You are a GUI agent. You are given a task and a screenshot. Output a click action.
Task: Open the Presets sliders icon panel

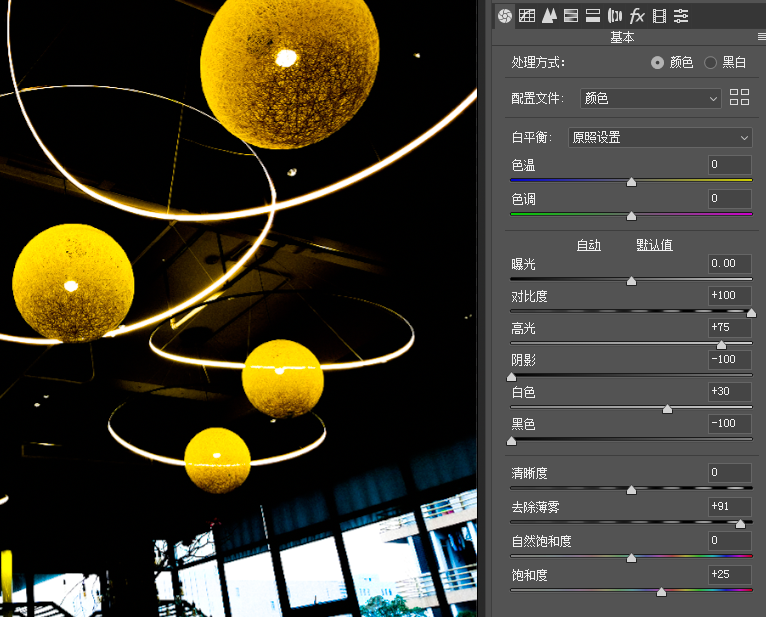point(681,15)
